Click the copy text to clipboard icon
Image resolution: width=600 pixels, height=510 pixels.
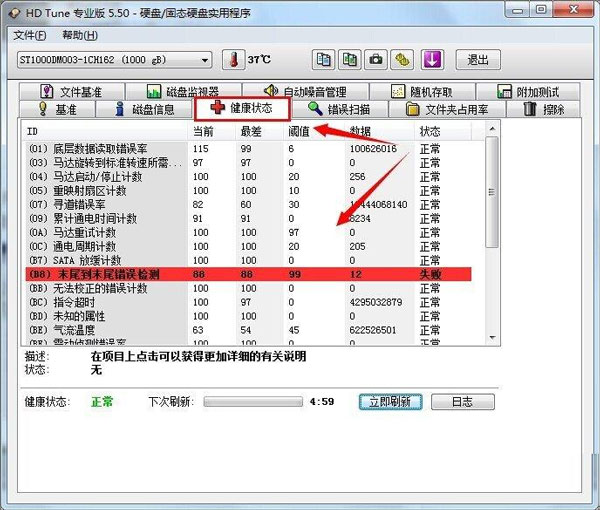coord(323,60)
